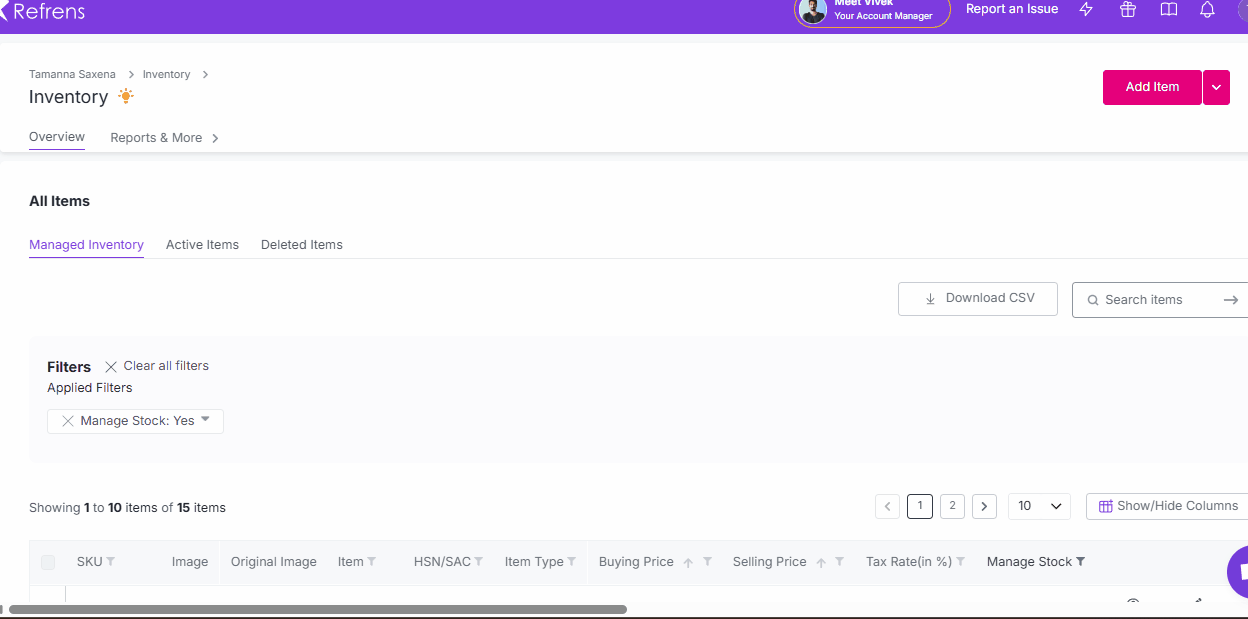
Task: Open the Item column filter icon
Action: point(372,562)
